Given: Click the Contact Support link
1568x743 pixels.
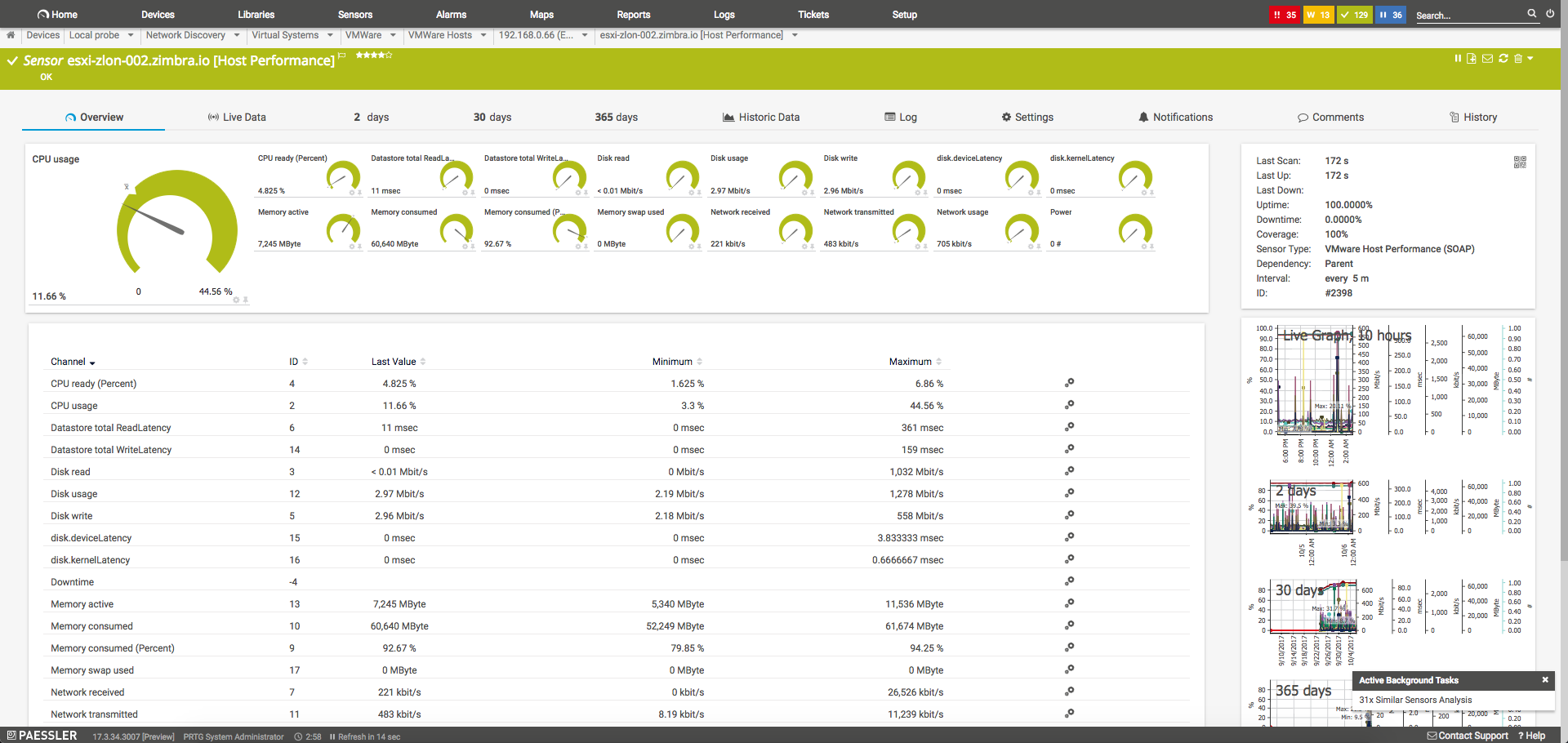Looking at the screenshot, I should pyautogui.click(x=1468, y=736).
